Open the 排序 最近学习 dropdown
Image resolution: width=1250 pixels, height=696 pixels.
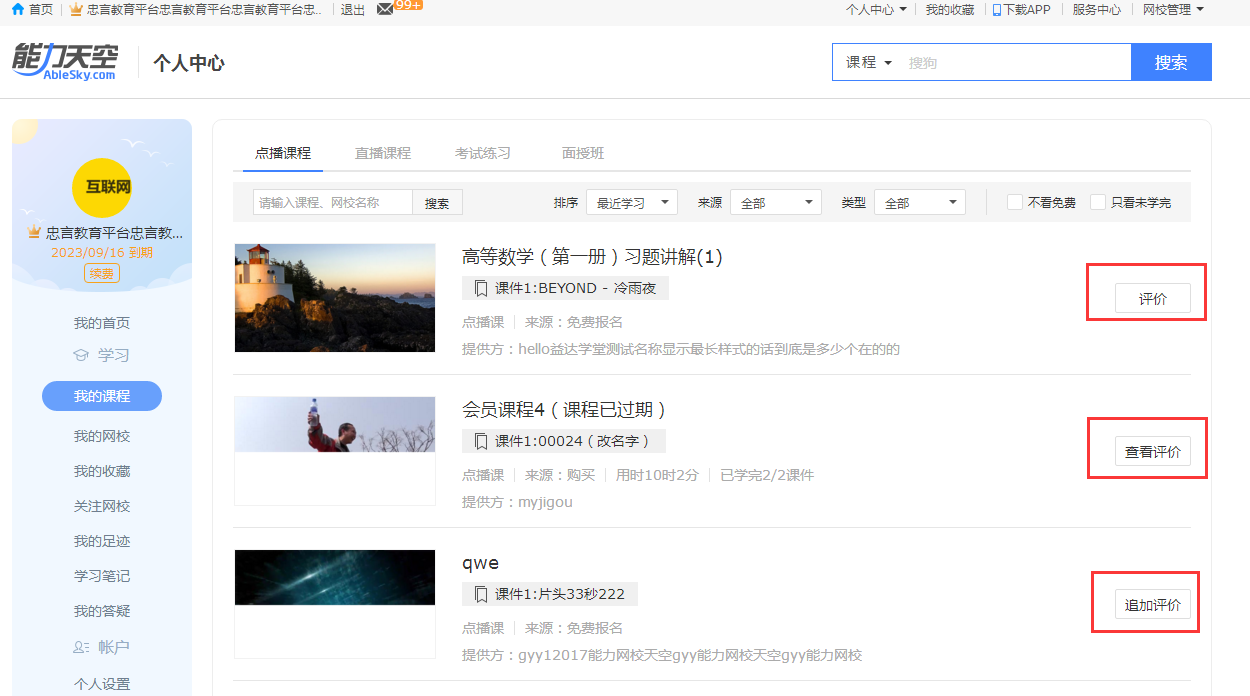point(632,202)
